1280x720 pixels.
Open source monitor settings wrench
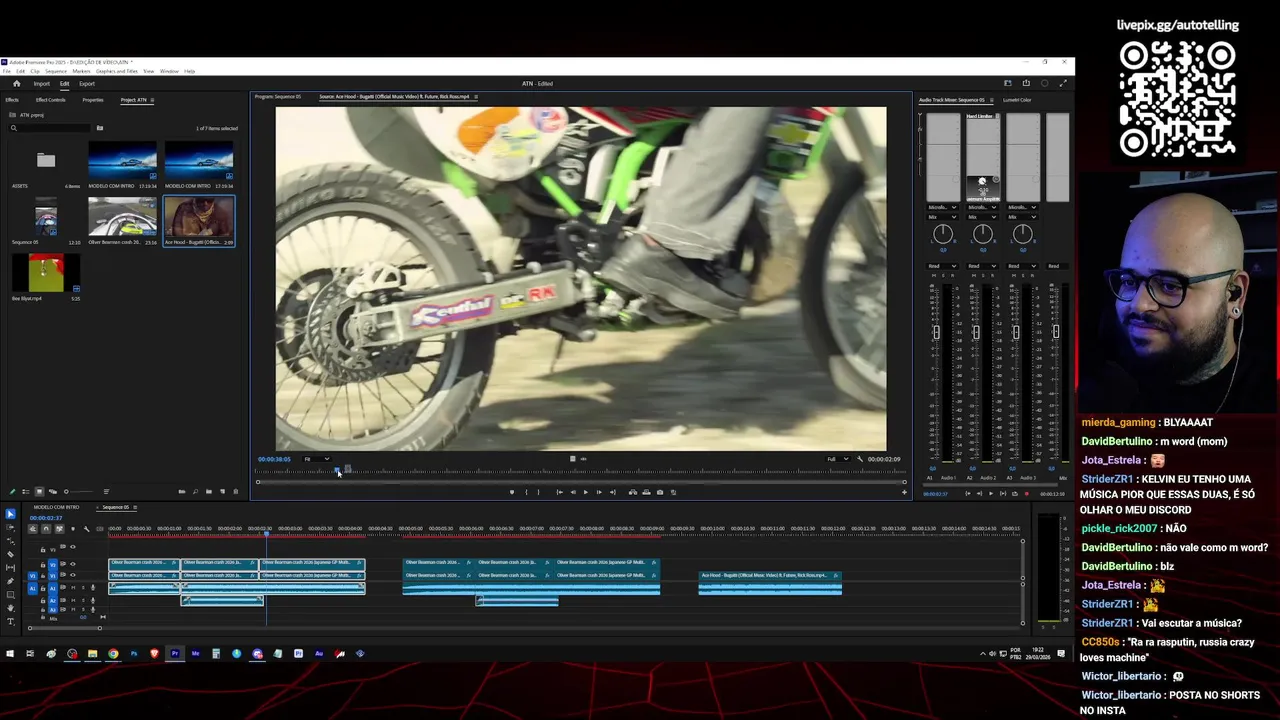point(860,459)
